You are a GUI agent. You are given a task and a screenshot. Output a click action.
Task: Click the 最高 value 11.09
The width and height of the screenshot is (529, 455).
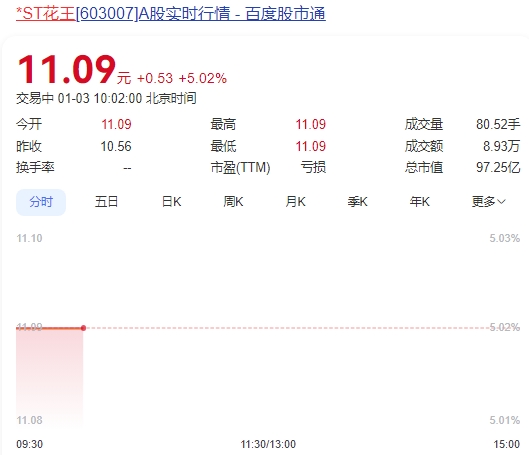point(311,124)
